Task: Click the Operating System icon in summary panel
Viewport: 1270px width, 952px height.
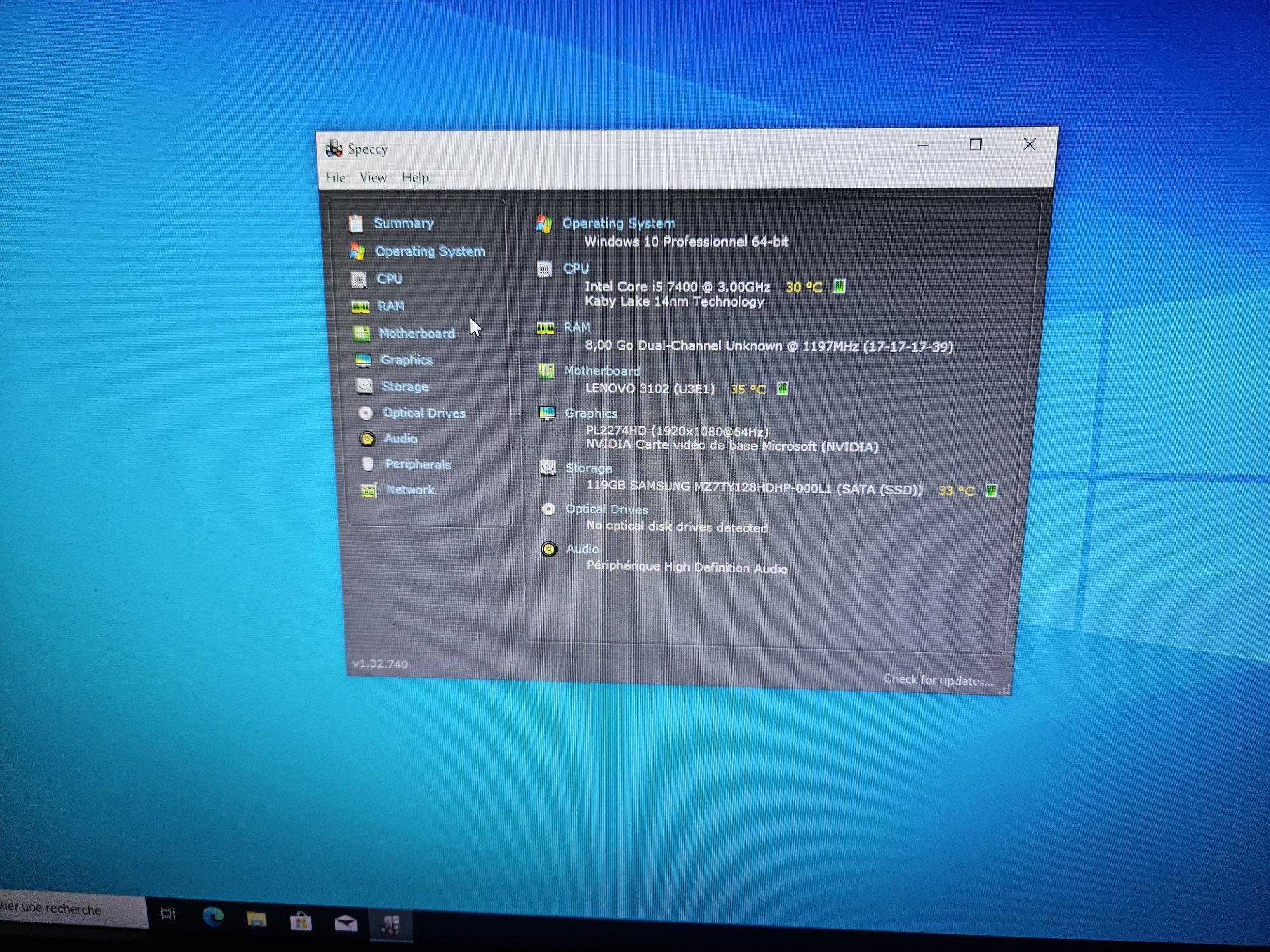Action: pos(544,223)
